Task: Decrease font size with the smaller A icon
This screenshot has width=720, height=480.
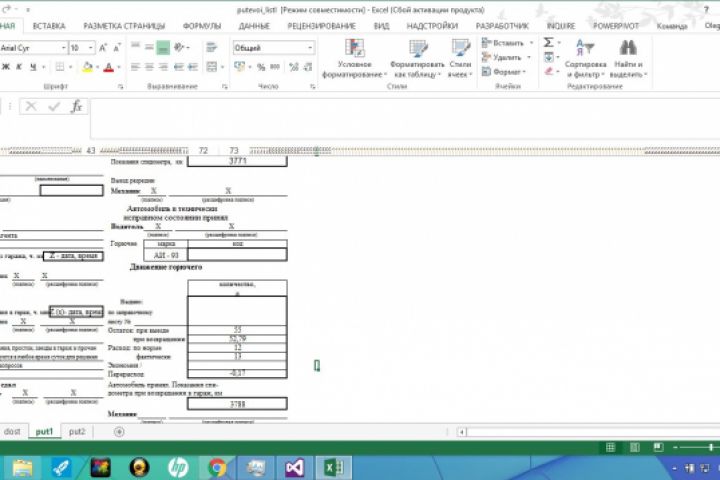Action: click(x=117, y=48)
